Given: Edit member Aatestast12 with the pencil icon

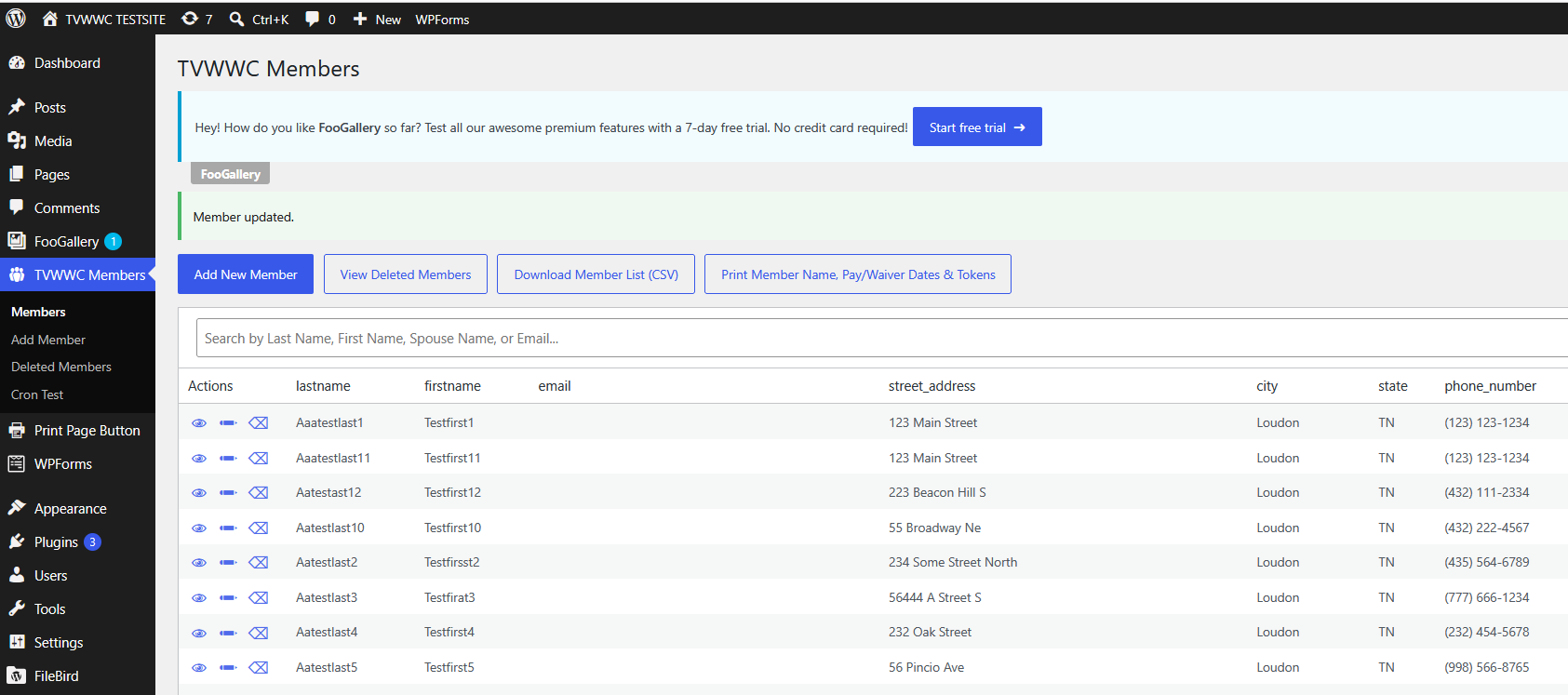Looking at the screenshot, I should tap(228, 492).
